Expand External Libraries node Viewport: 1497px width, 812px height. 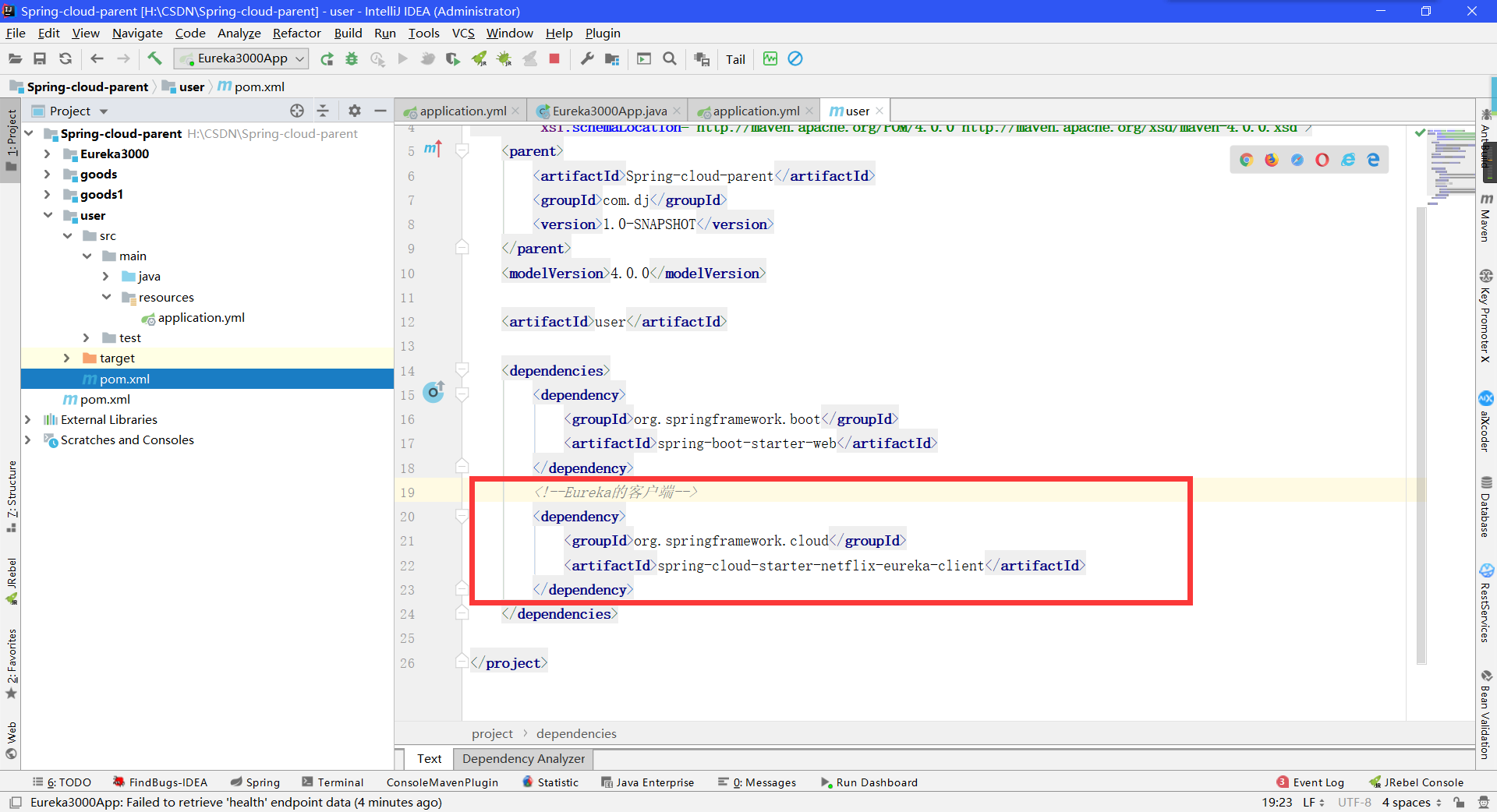[x=28, y=420]
